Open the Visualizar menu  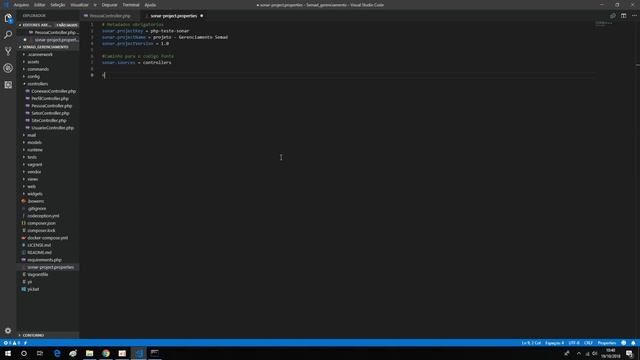pyautogui.click(x=79, y=5)
